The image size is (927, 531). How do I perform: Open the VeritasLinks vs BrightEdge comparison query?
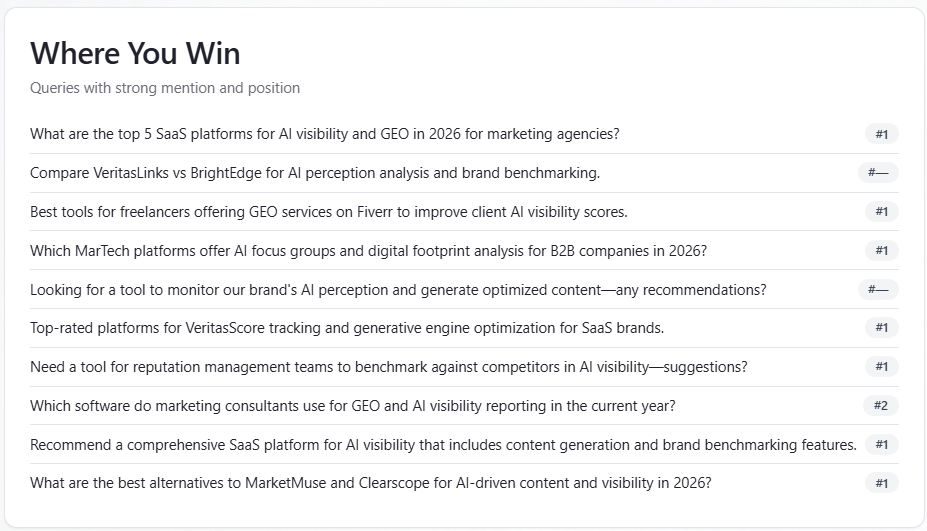pos(315,173)
